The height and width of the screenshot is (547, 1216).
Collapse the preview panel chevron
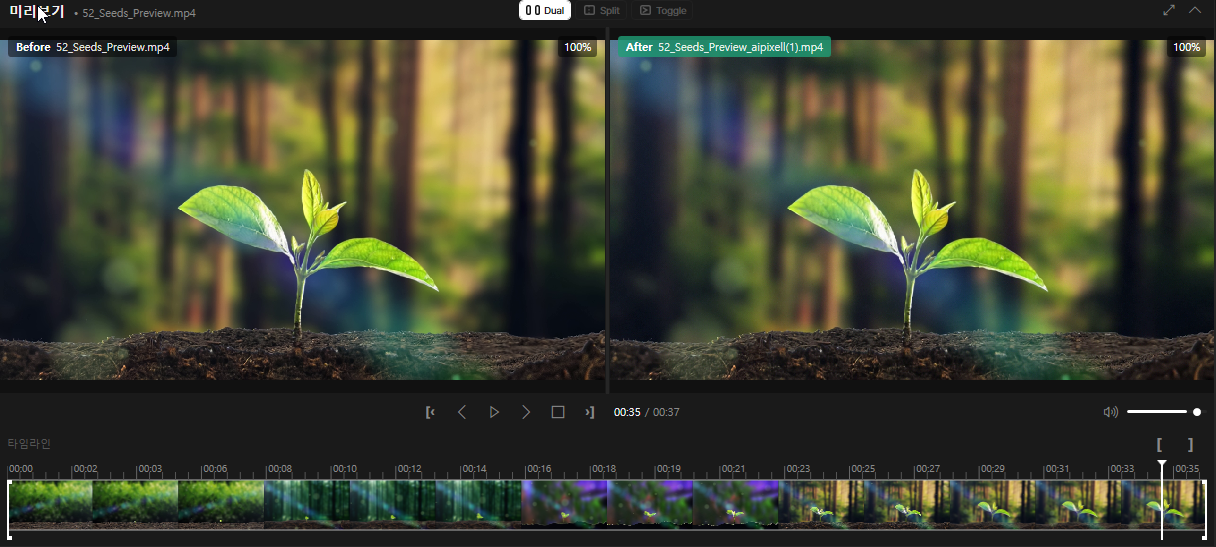[x=1195, y=10]
